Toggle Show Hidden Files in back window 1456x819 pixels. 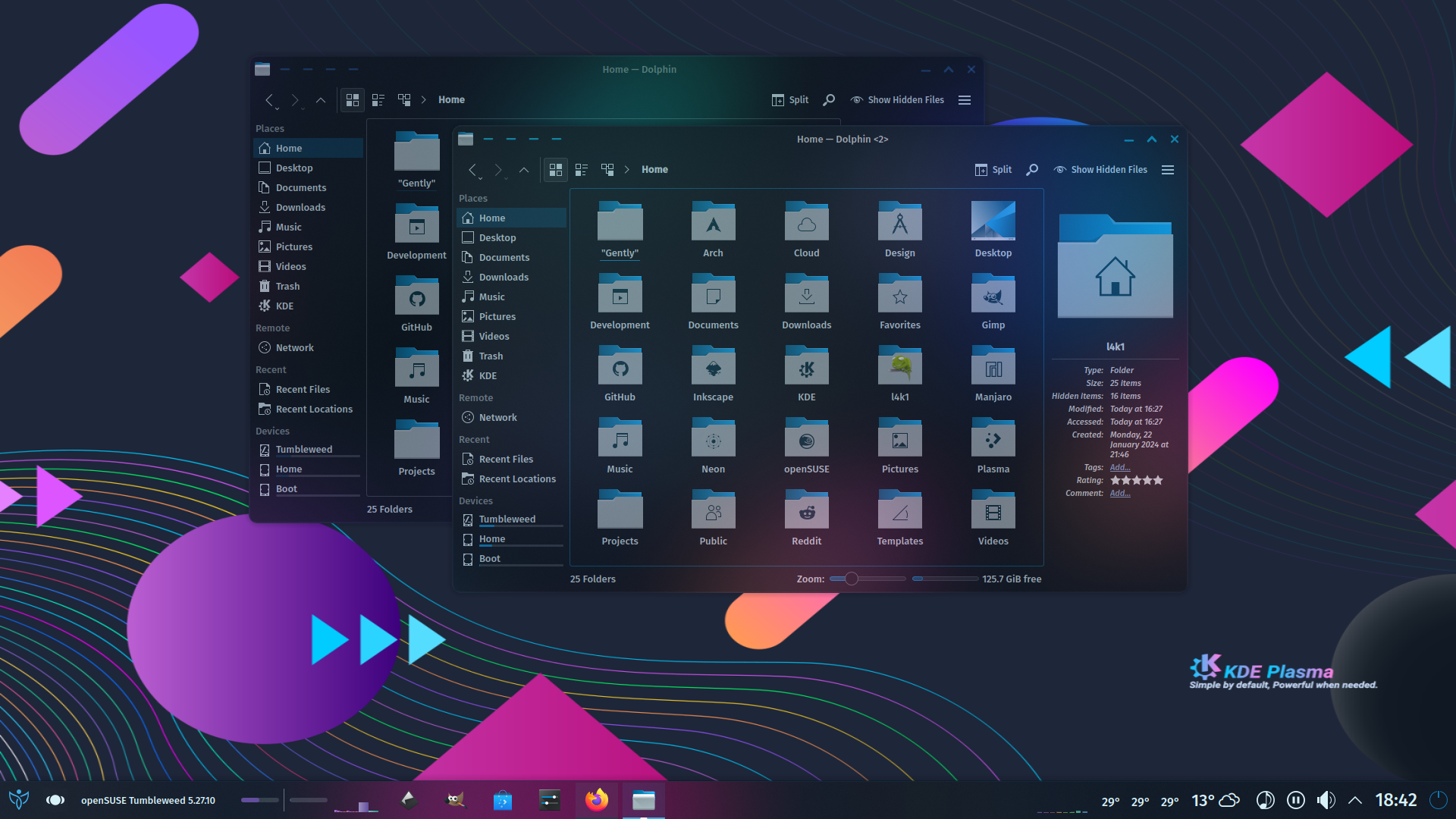coord(897,100)
